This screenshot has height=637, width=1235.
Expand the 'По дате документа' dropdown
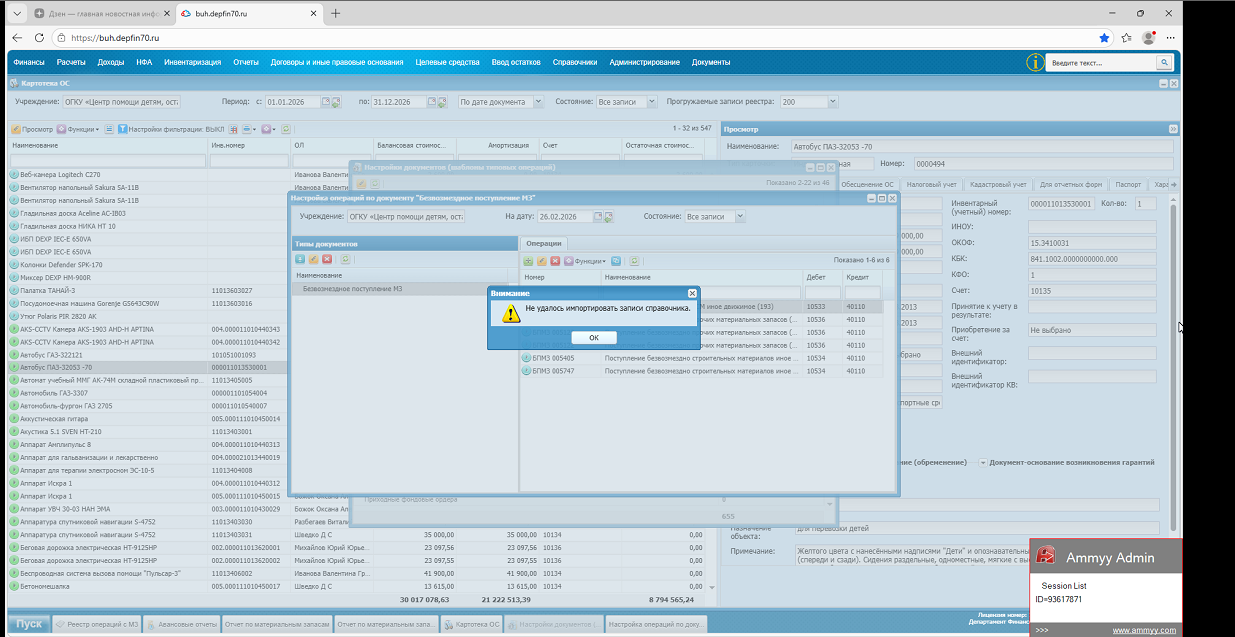(x=538, y=102)
